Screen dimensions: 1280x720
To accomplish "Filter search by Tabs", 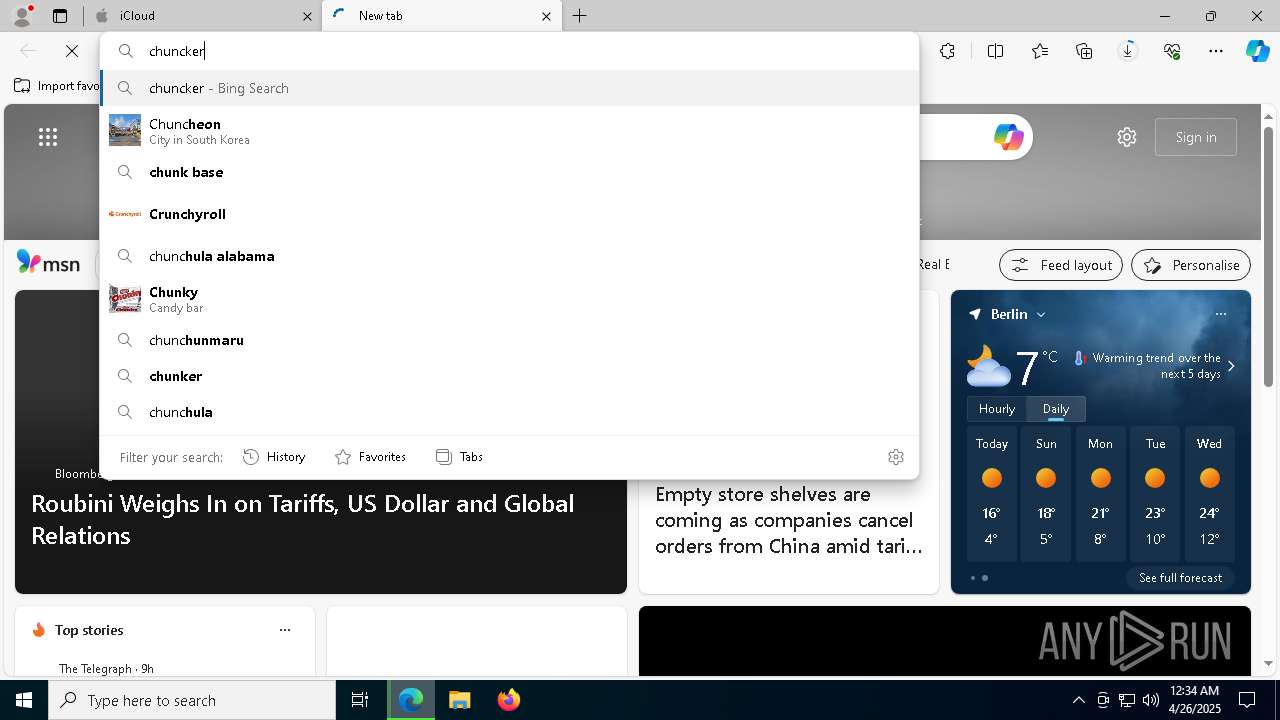I will (x=460, y=457).
